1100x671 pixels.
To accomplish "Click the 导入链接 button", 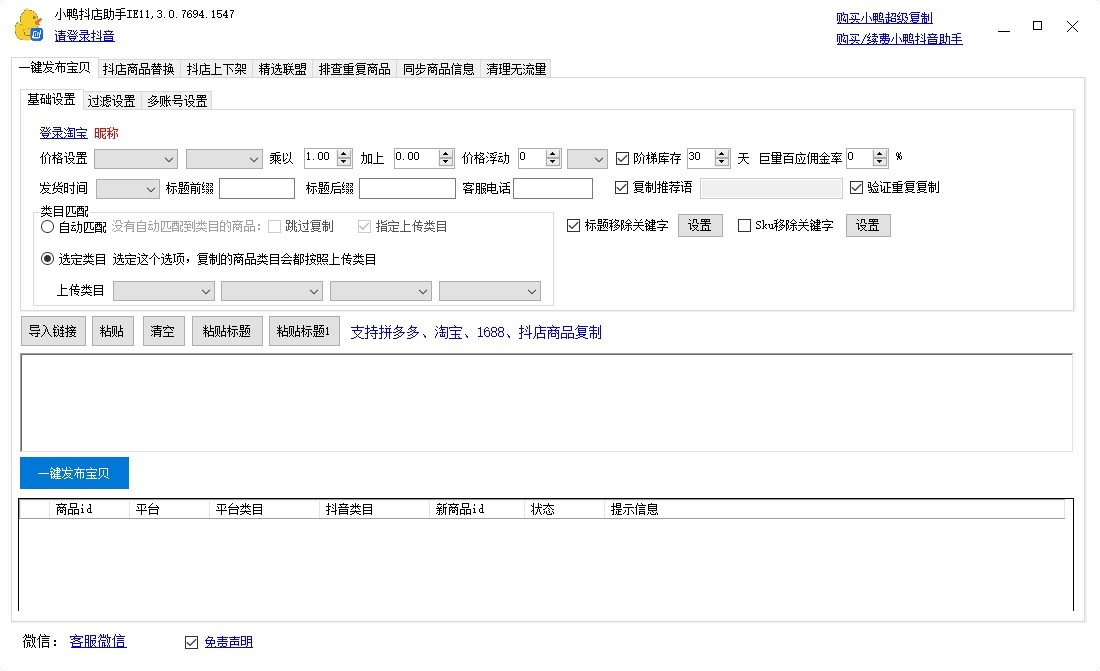I will click(53, 331).
